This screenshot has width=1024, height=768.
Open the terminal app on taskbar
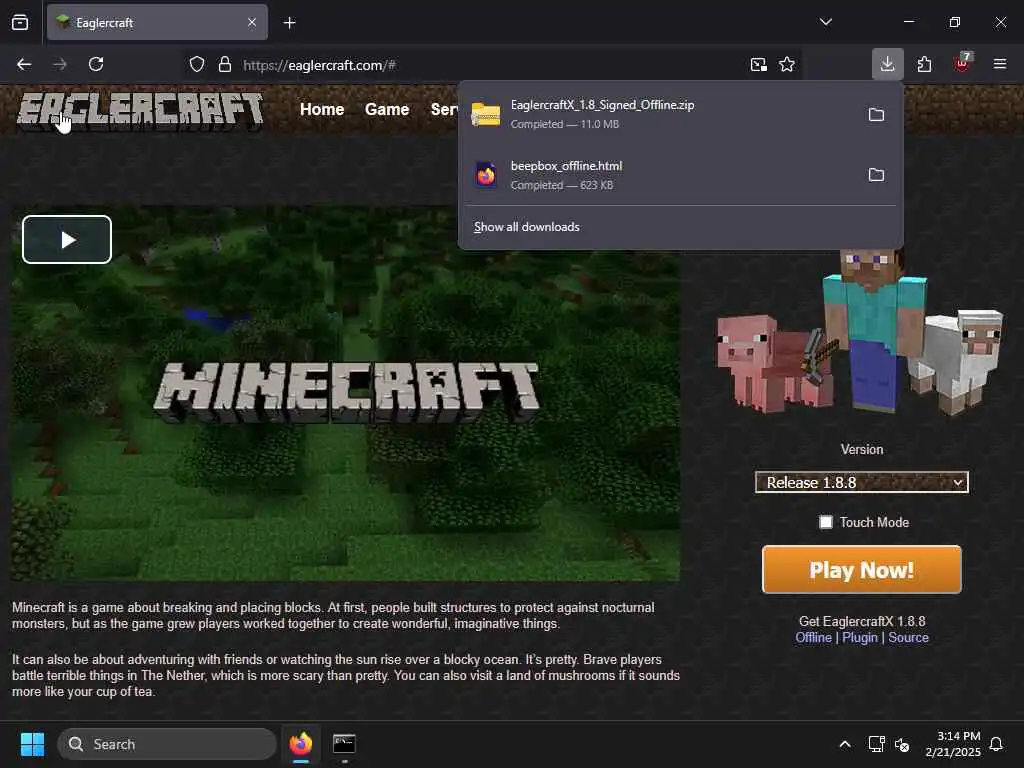tap(344, 744)
